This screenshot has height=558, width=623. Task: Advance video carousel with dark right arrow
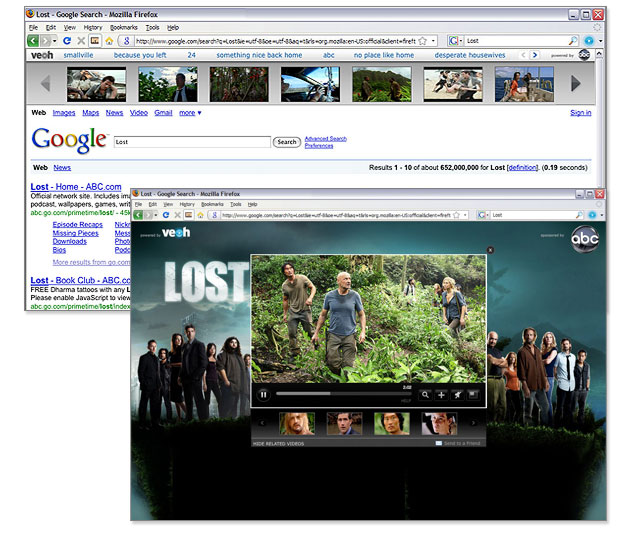pyautogui.click(x=576, y=83)
